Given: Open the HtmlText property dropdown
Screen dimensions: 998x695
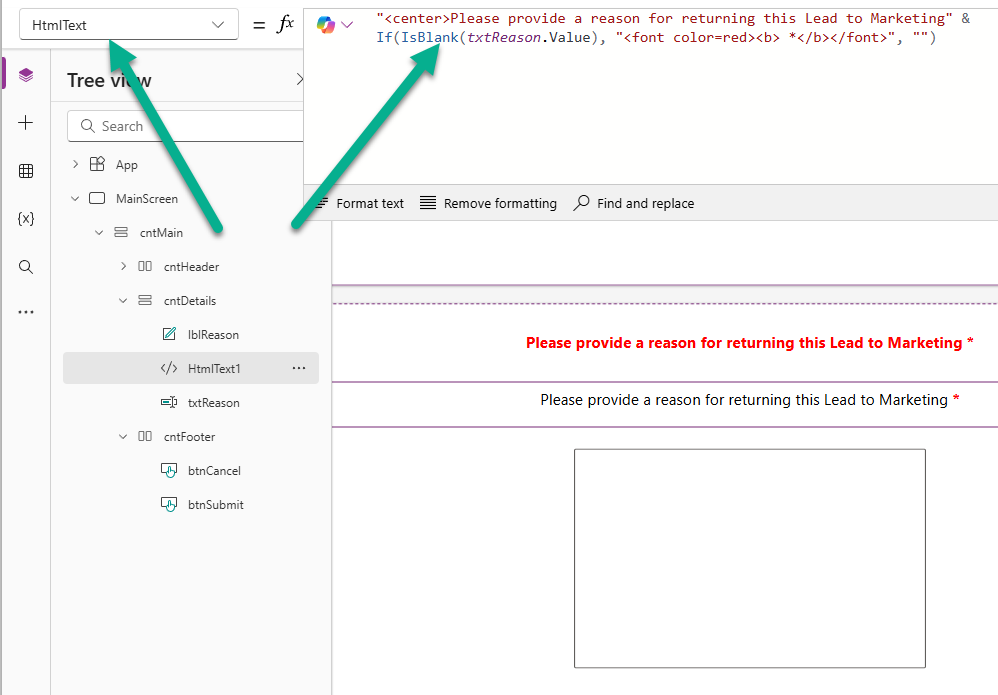Looking at the screenshot, I should pyautogui.click(x=128, y=25).
